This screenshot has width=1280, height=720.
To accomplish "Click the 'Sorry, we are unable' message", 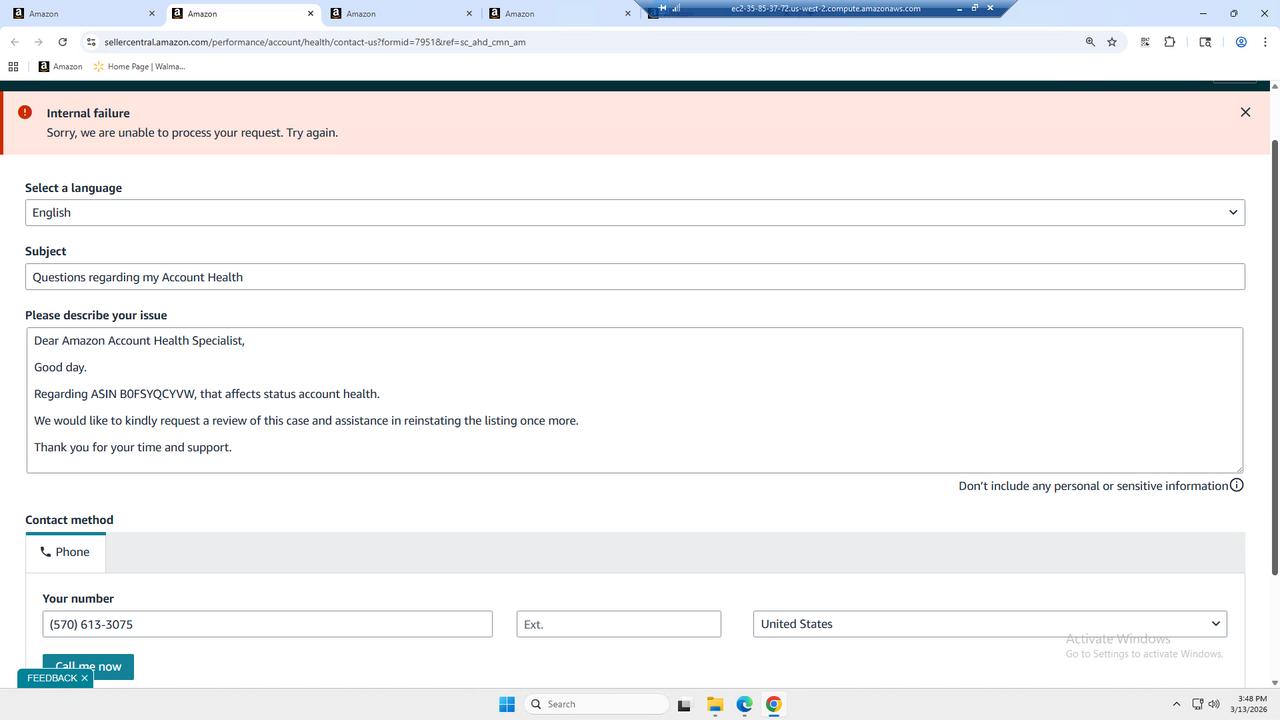I will tap(192, 133).
